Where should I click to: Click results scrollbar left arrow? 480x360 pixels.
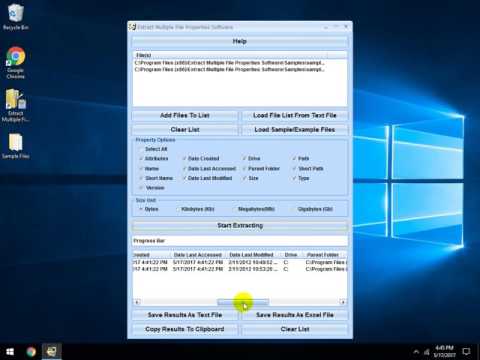click(137, 302)
